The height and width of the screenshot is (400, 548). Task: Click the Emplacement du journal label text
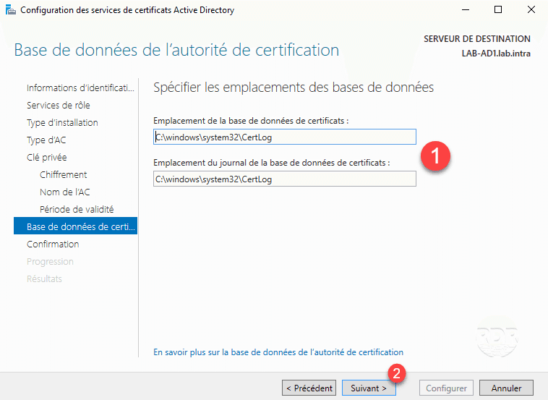[272, 163]
